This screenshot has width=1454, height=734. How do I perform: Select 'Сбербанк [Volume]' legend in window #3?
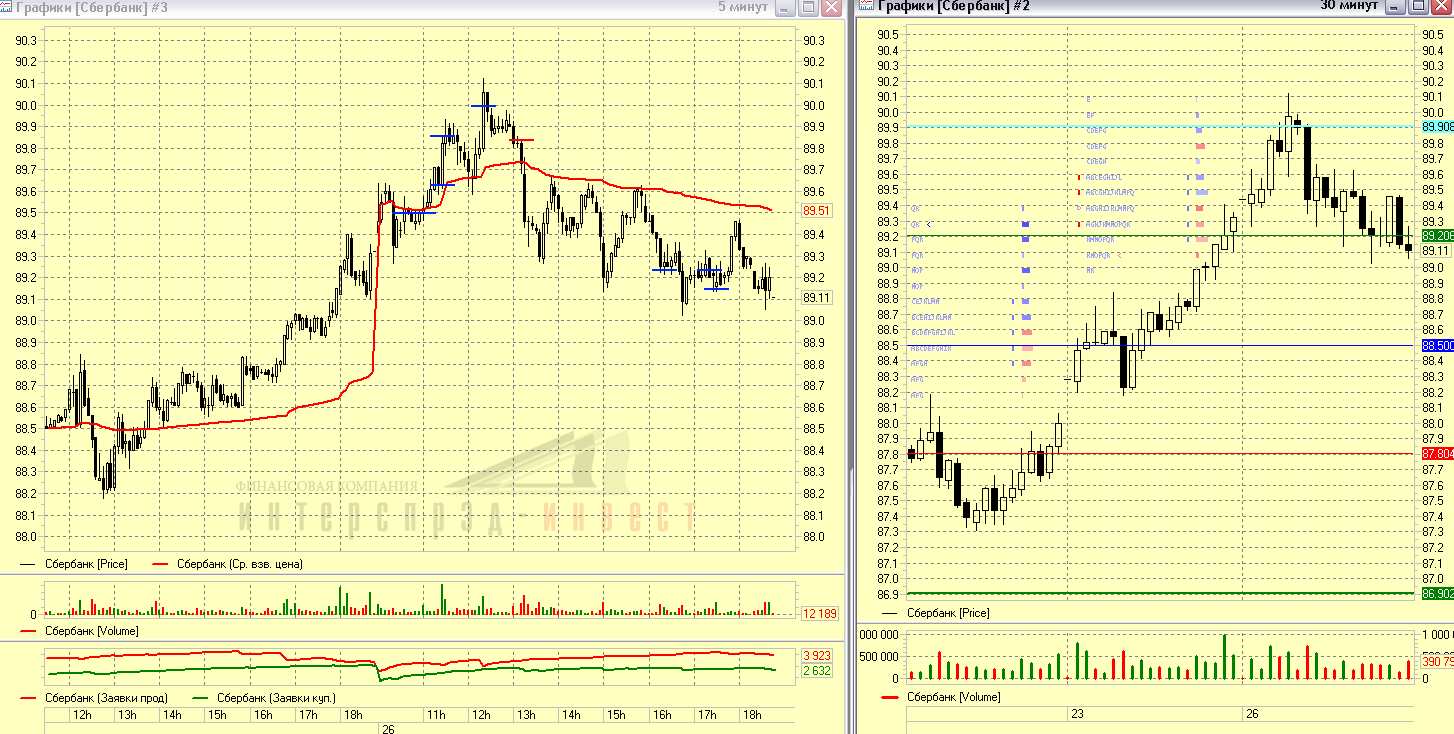click(x=92, y=631)
